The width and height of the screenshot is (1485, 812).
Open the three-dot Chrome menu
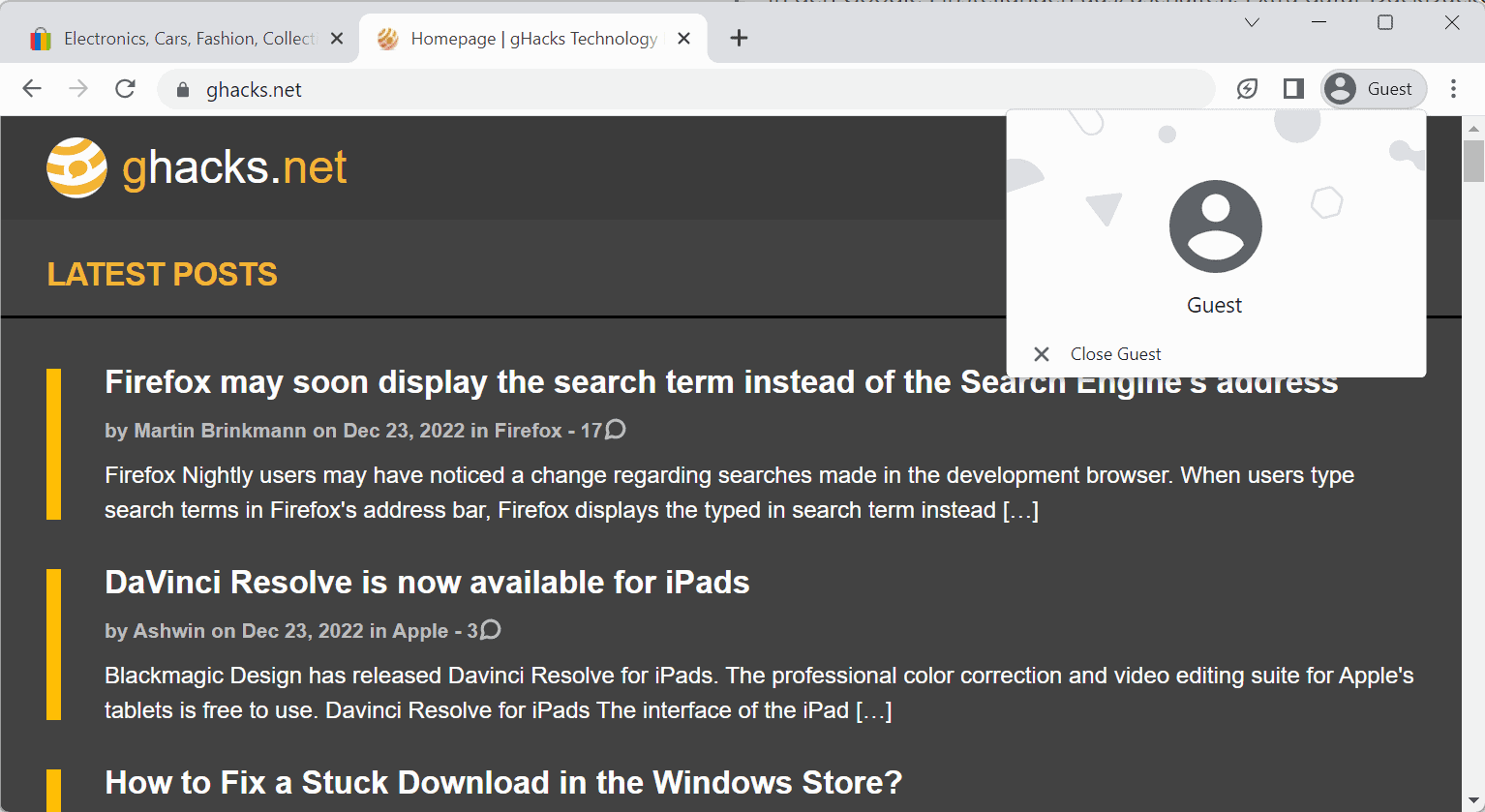tap(1453, 89)
